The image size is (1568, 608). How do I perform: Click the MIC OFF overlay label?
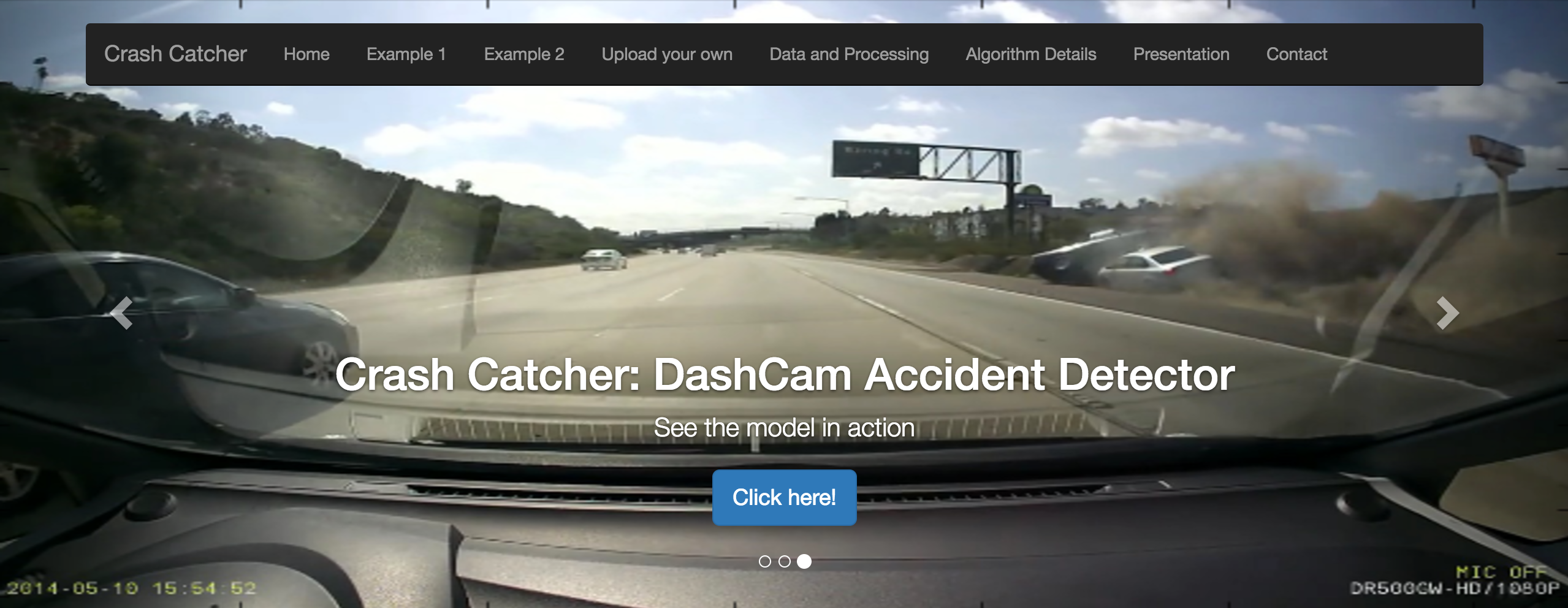pos(1502,572)
